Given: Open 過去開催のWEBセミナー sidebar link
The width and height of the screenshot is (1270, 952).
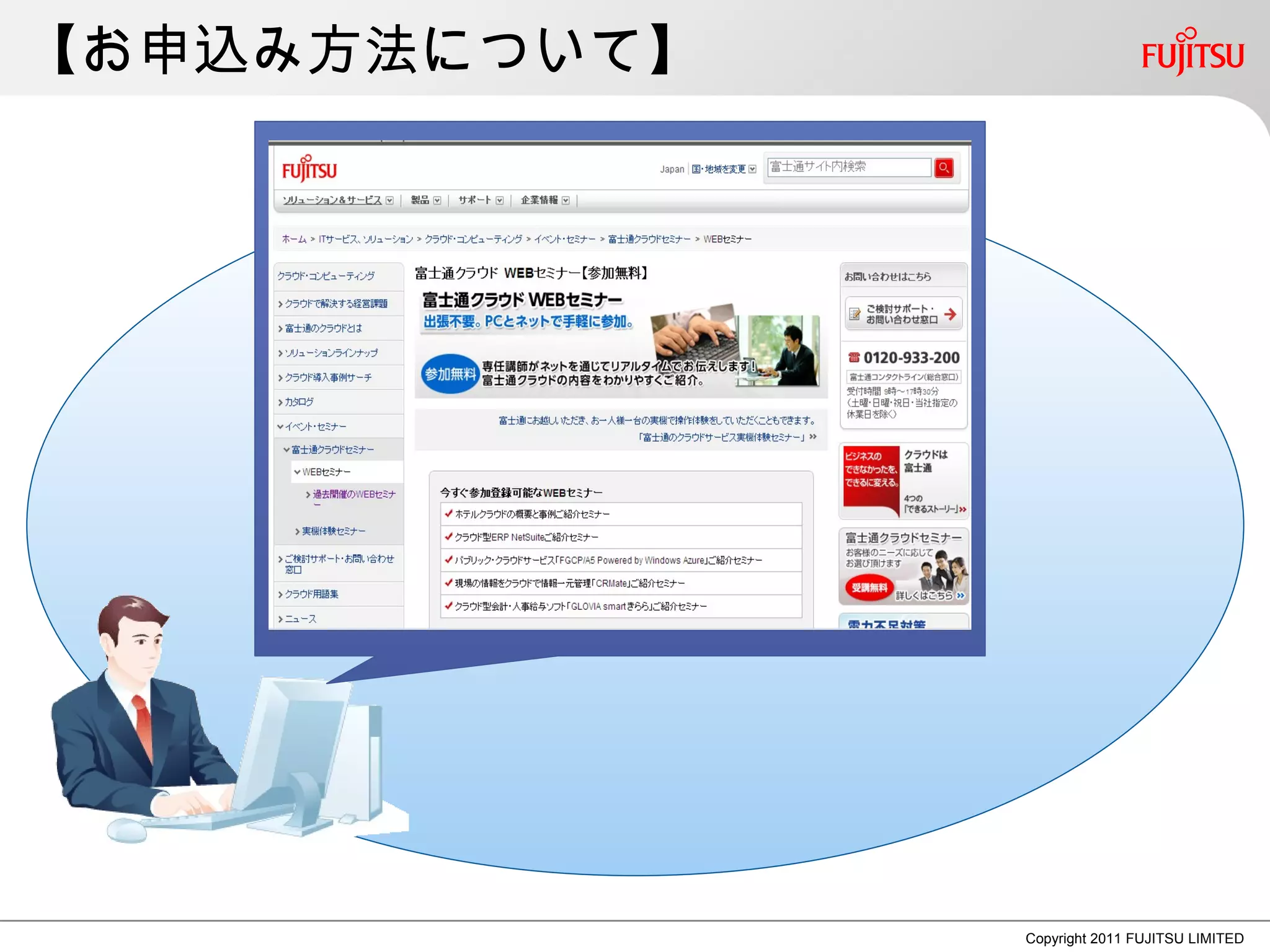Looking at the screenshot, I should click(354, 500).
